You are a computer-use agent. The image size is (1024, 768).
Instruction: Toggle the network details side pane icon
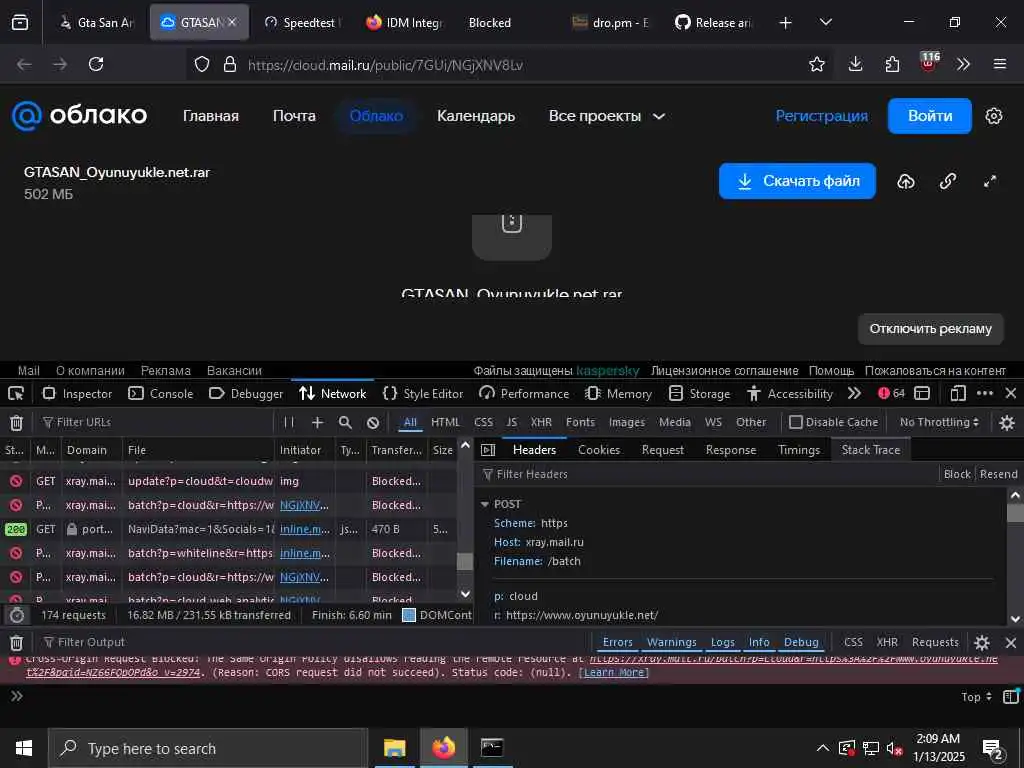pyautogui.click(x=488, y=450)
